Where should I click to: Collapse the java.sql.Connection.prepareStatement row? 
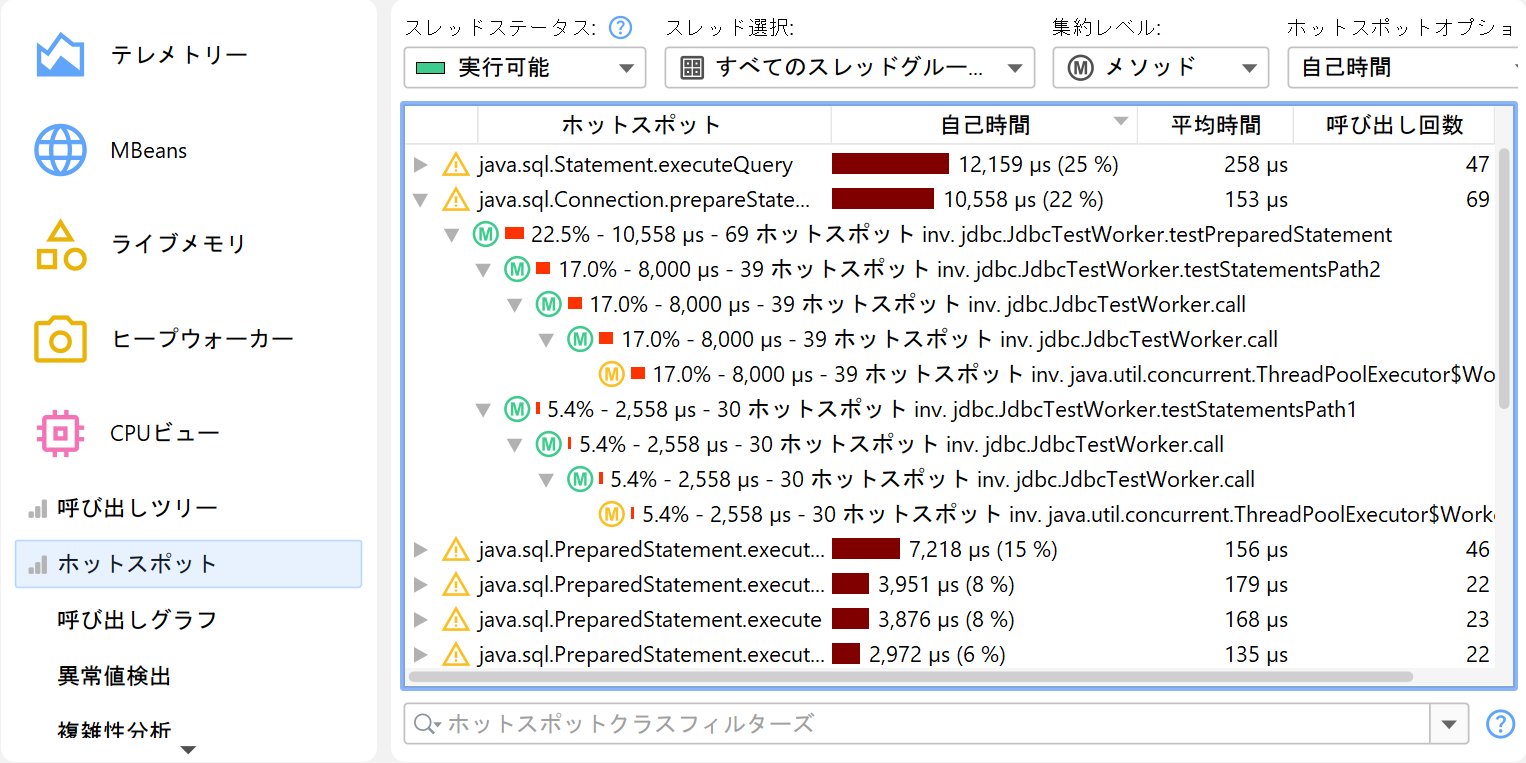pyautogui.click(x=421, y=200)
